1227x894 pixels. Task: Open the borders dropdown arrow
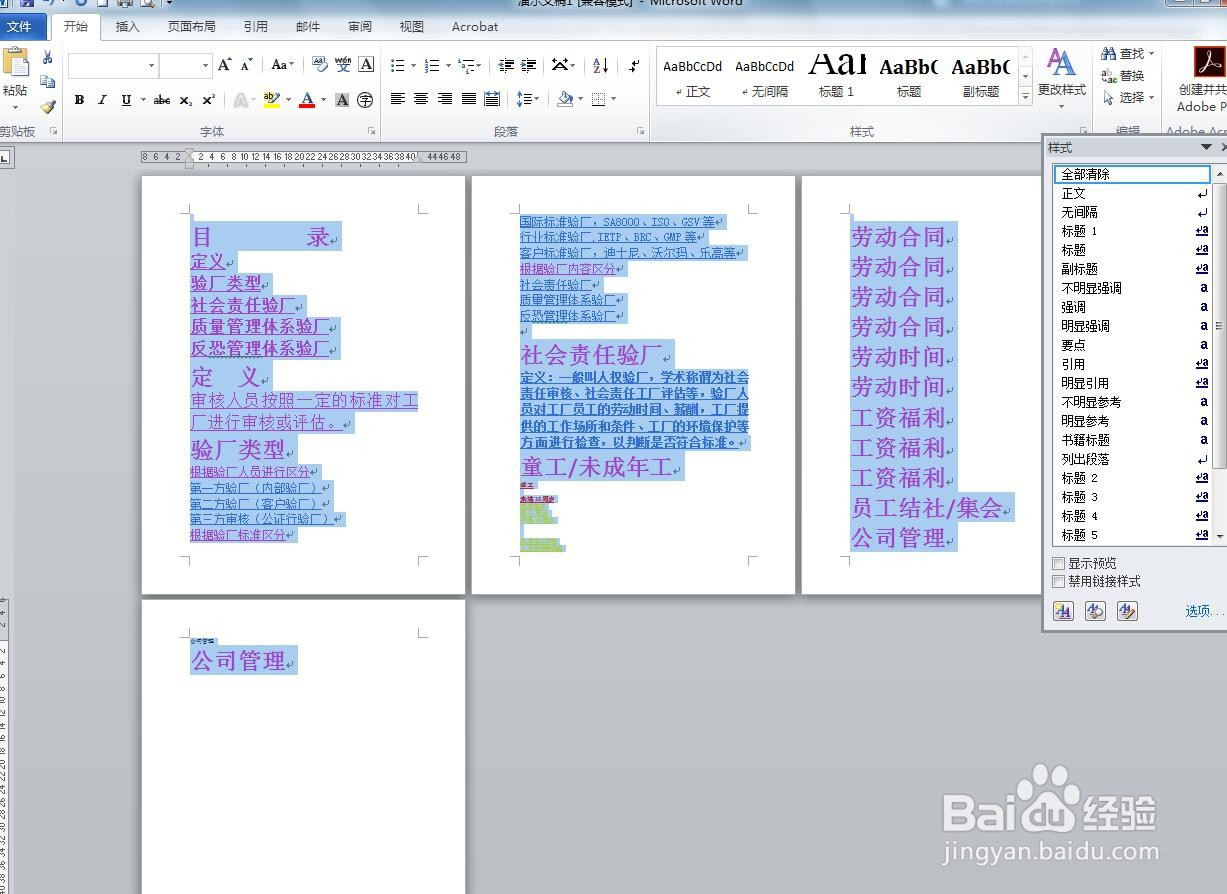tap(613, 99)
